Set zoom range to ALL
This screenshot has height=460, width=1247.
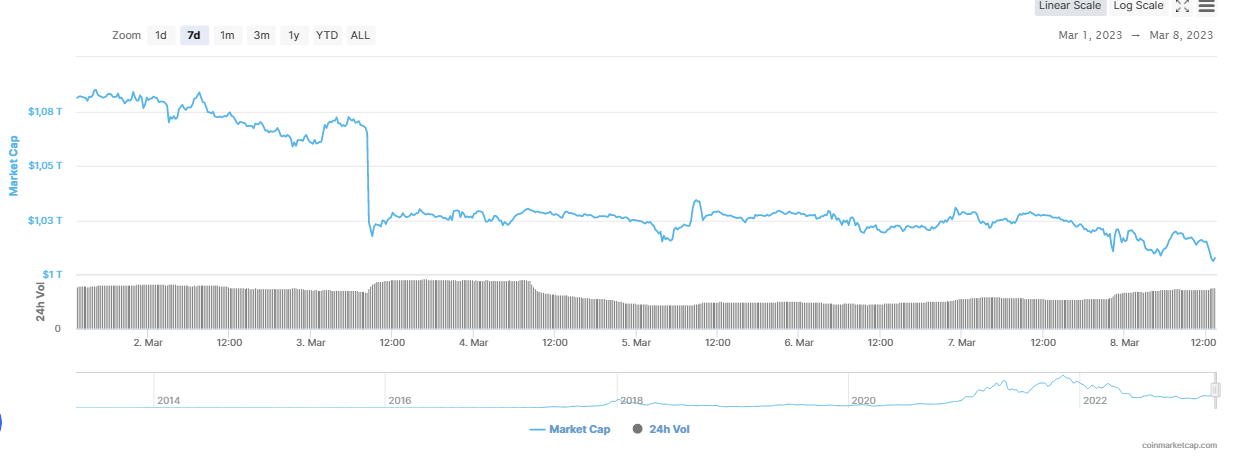tap(360, 35)
